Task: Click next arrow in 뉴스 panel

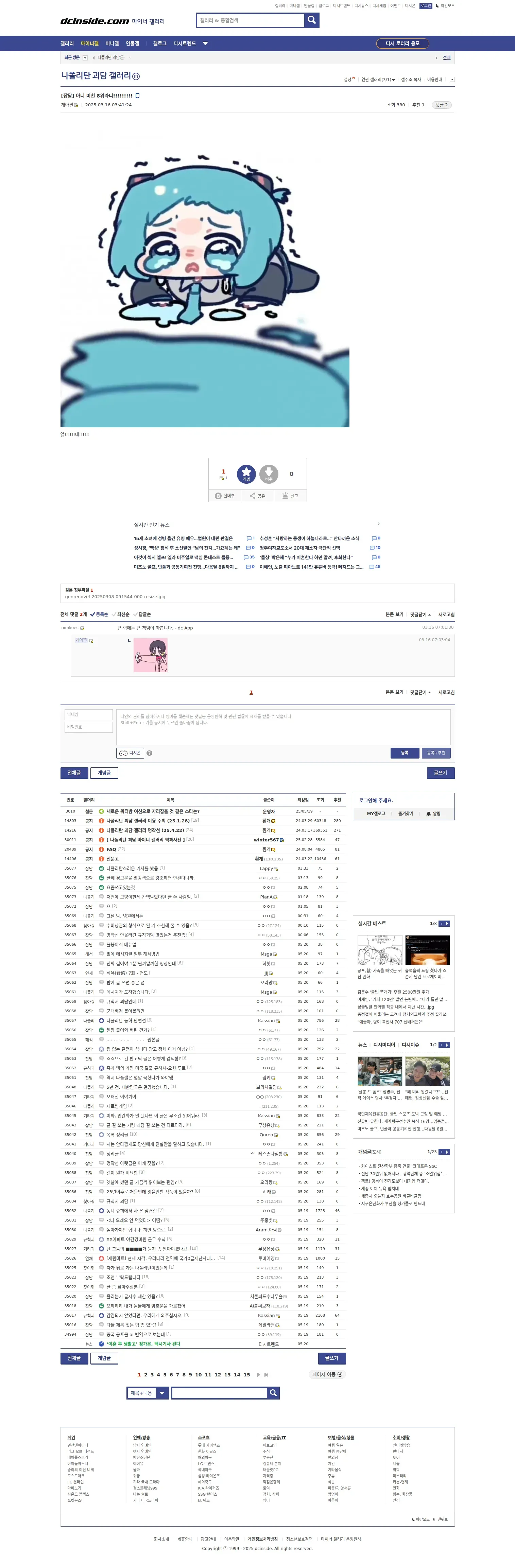Action: pos(447,1045)
